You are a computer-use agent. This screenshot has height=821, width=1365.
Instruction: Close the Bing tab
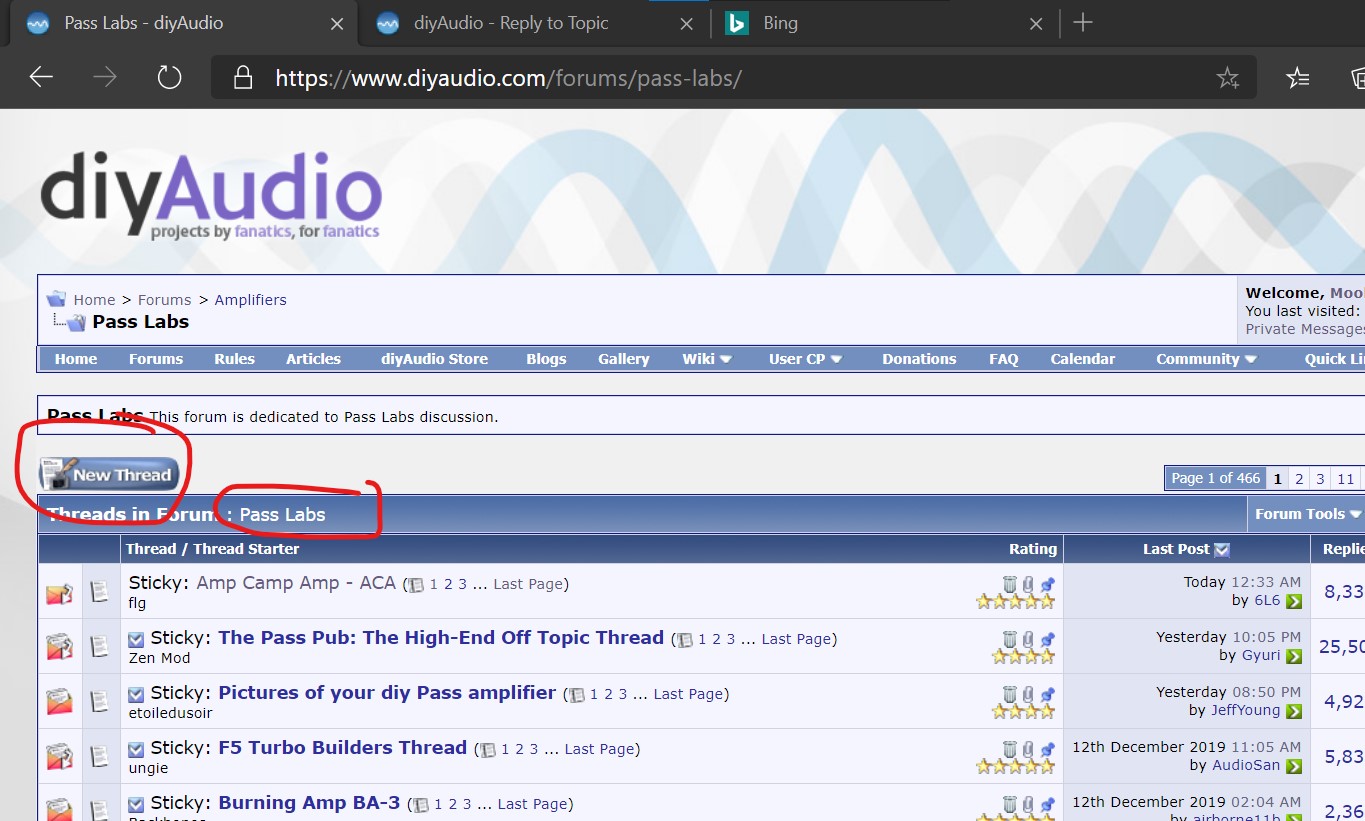click(1036, 23)
